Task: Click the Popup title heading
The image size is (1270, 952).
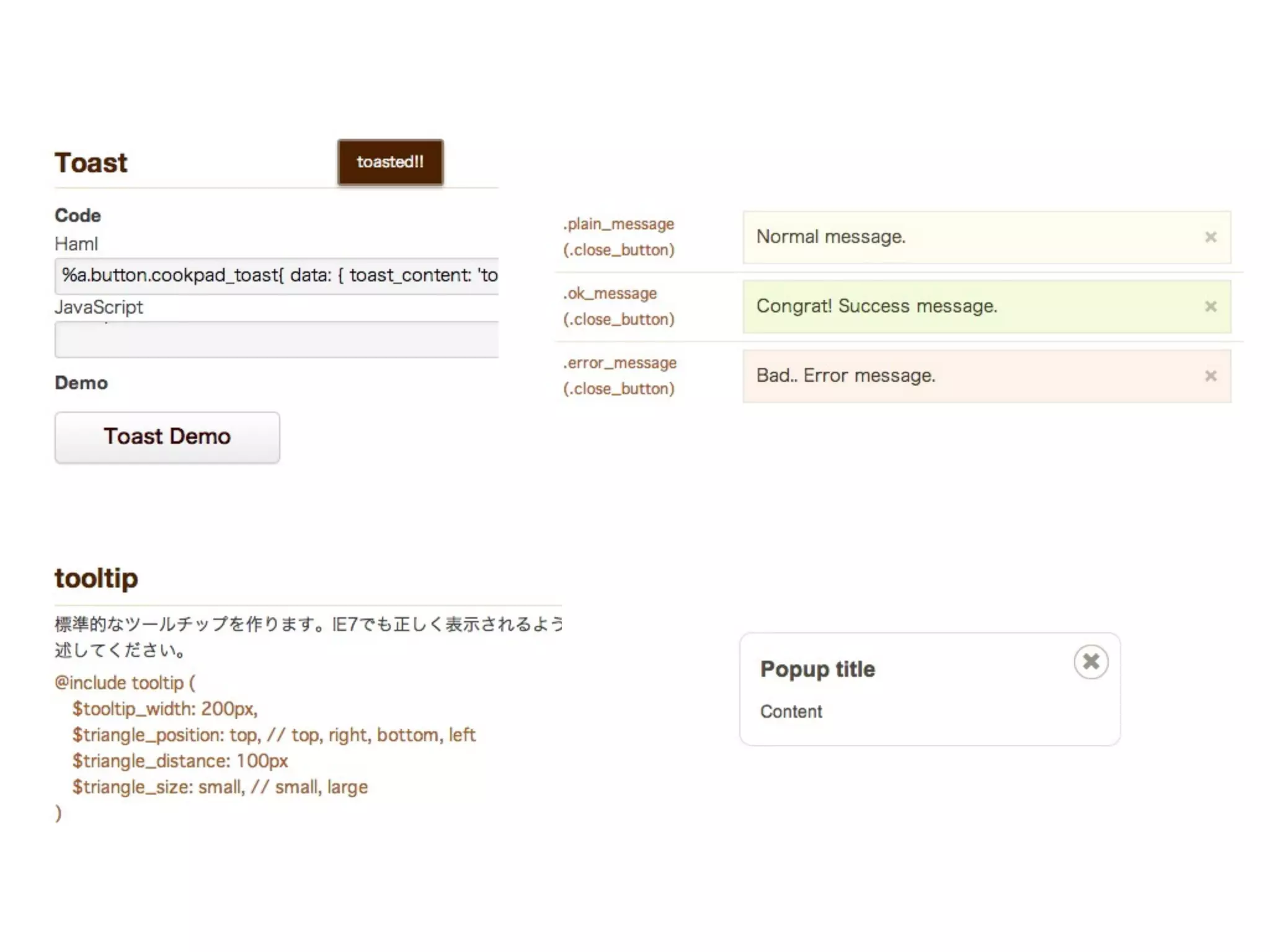Action: coord(817,669)
